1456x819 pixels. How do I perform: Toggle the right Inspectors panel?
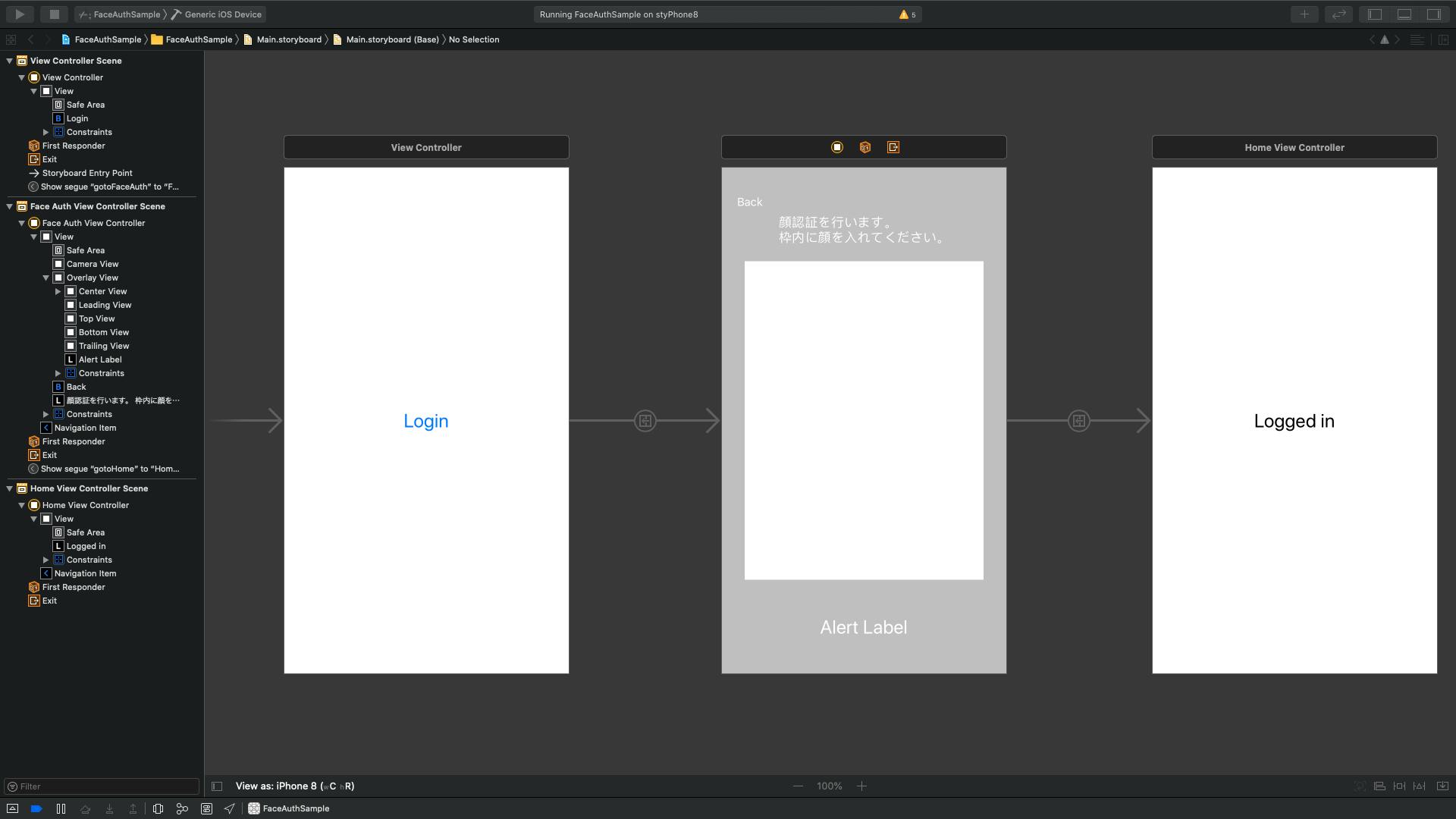point(1433,14)
